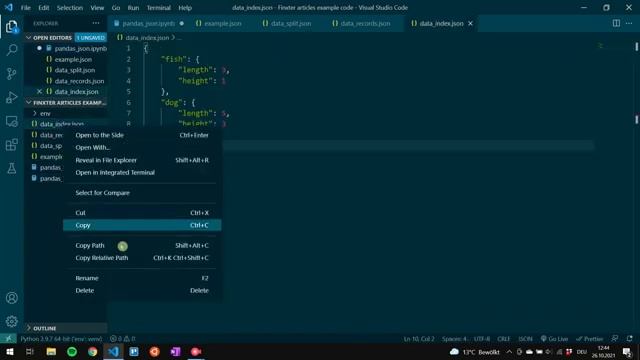The height and width of the screenshot is (360, 640).
Task: Choose Rename from context menu
Action: pos(142,278)
